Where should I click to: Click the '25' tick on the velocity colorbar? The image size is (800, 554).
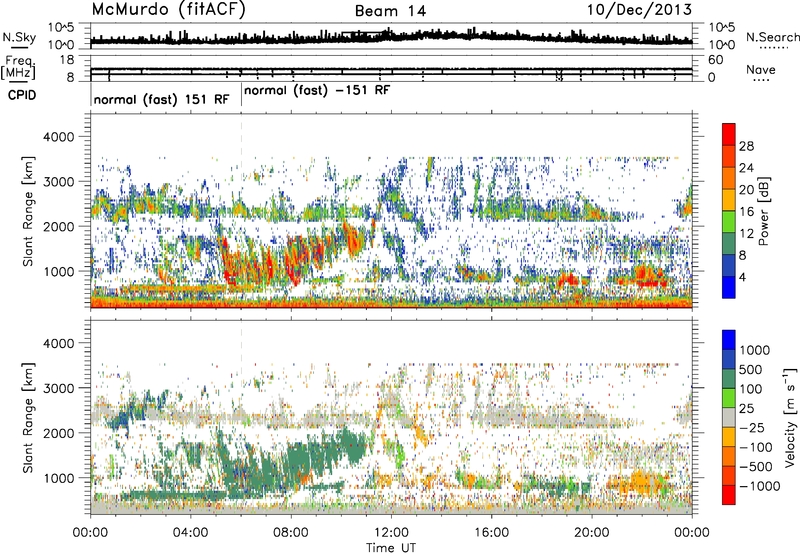[x=746, y=408]
